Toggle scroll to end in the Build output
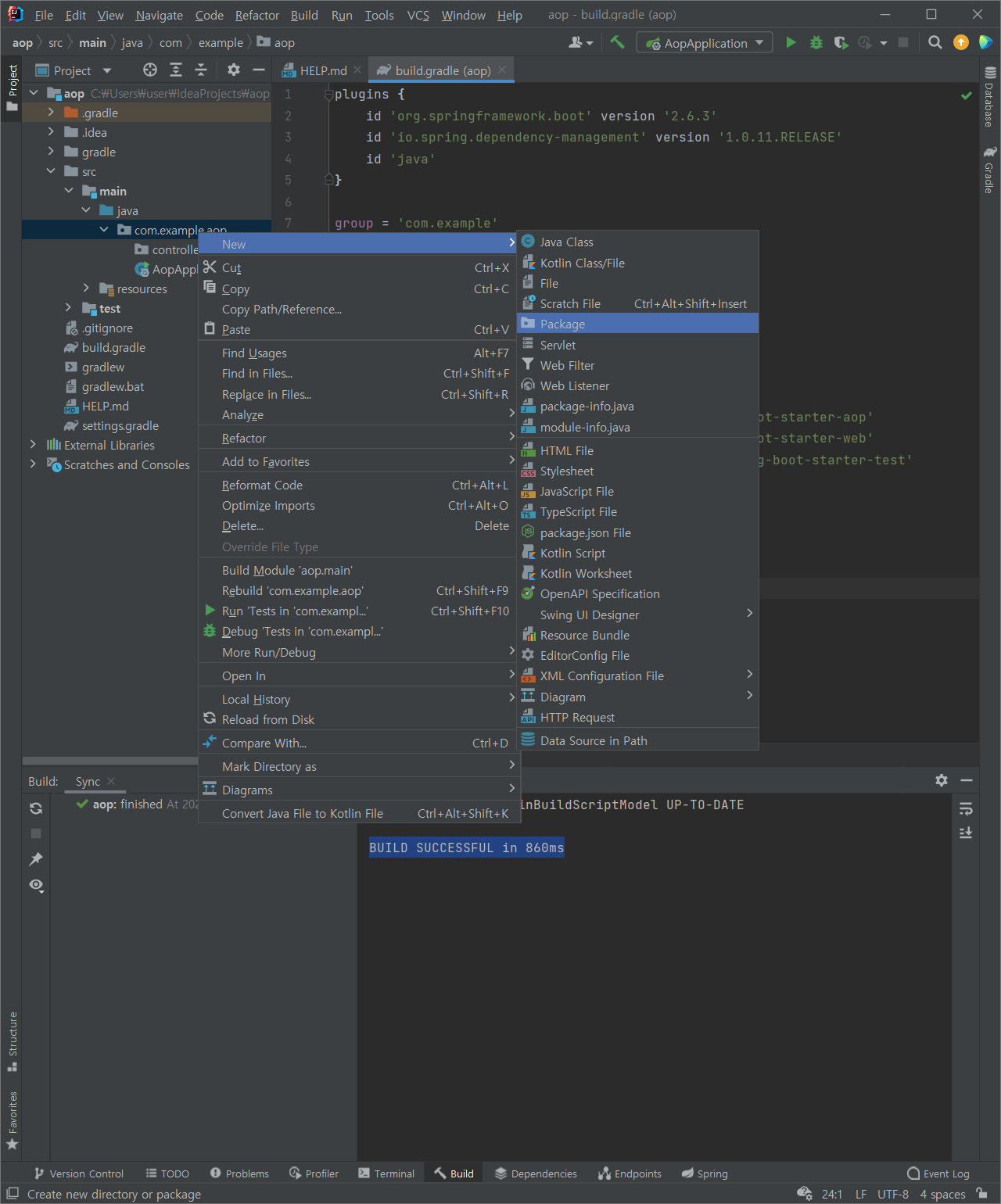Screen dimensions: 1001x1204 [966, 833]
